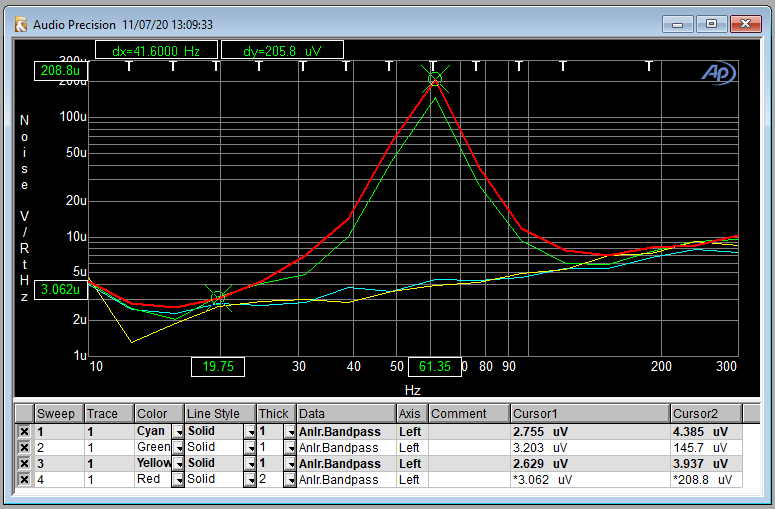The width and height of the screenshot is (775, 509).
Task: Click the Axis column header
Action: (x=412, y=414)
